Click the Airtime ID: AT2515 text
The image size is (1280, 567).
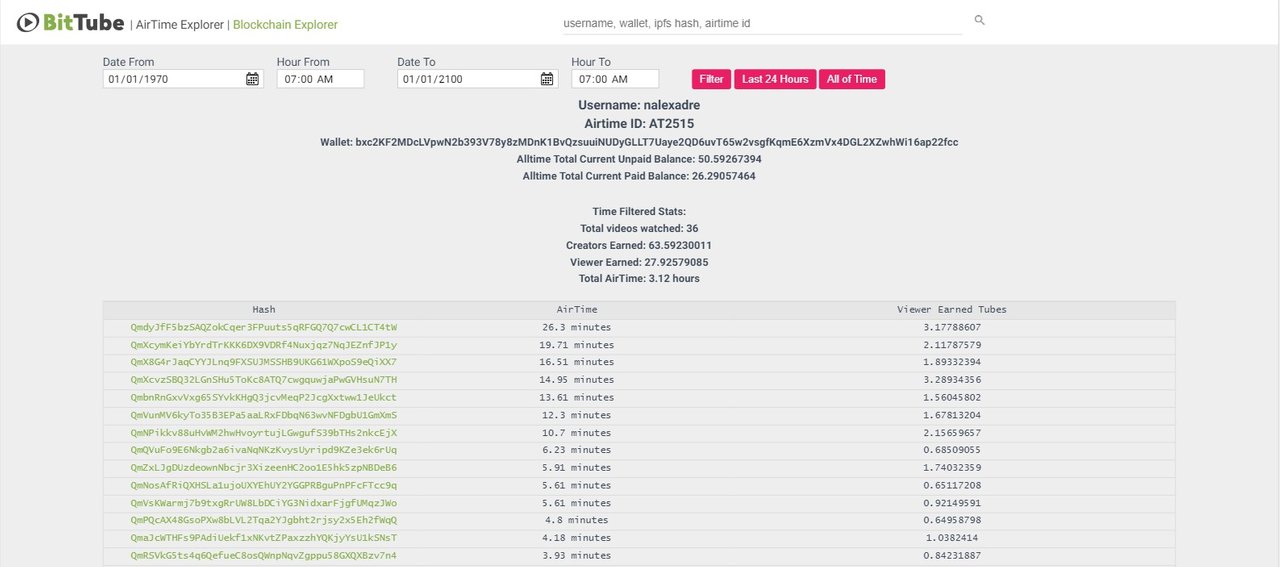[639, 124]
